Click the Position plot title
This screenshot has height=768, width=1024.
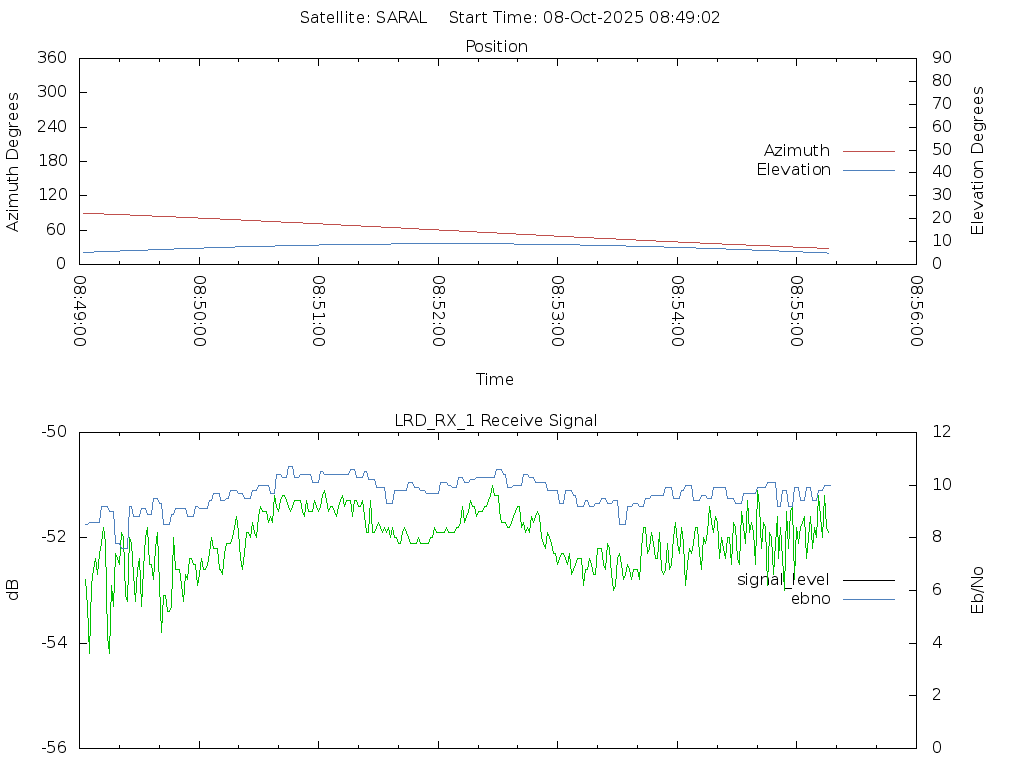coord(496,47)
